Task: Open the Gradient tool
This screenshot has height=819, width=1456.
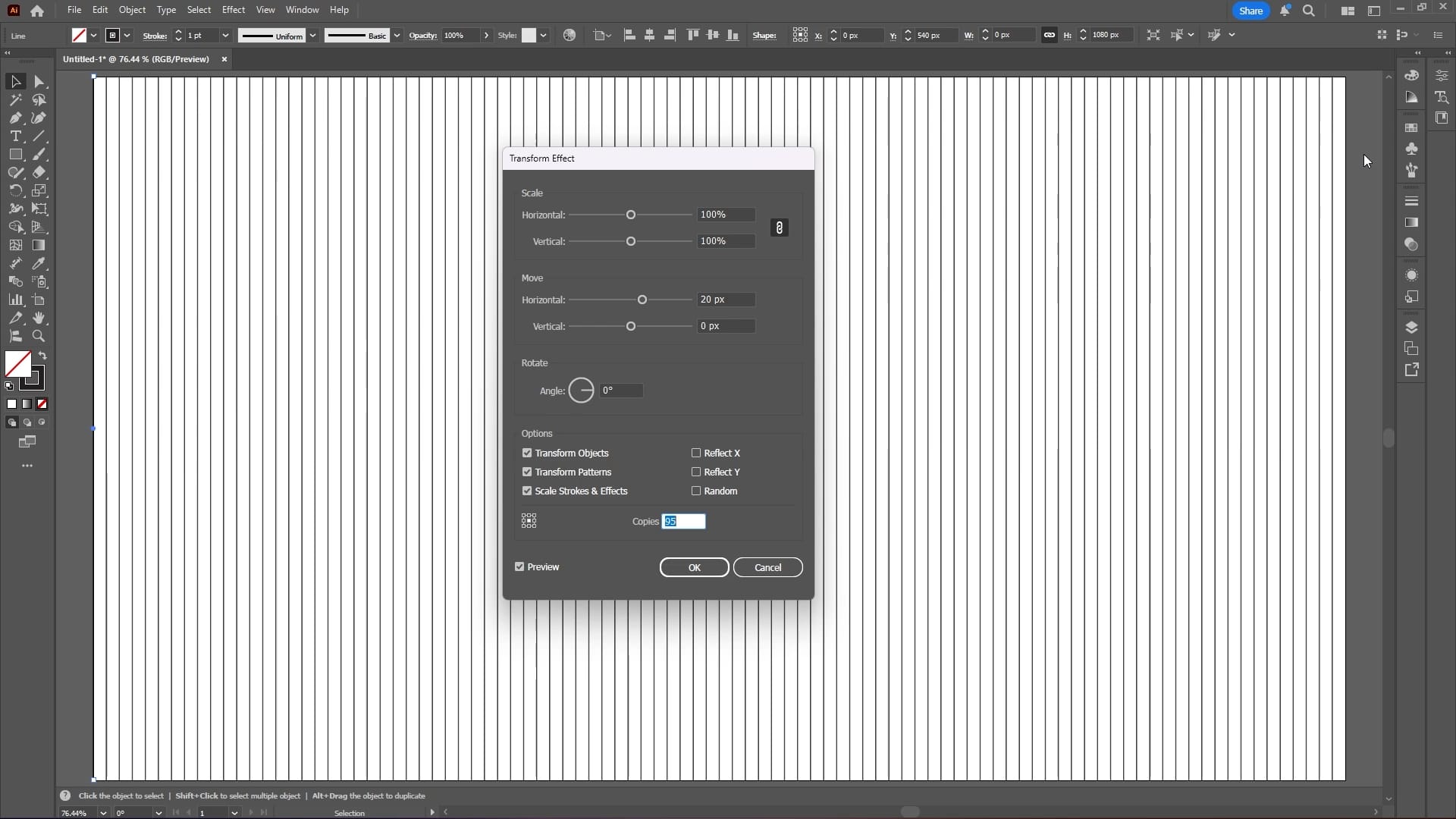Action: point(39,245)
